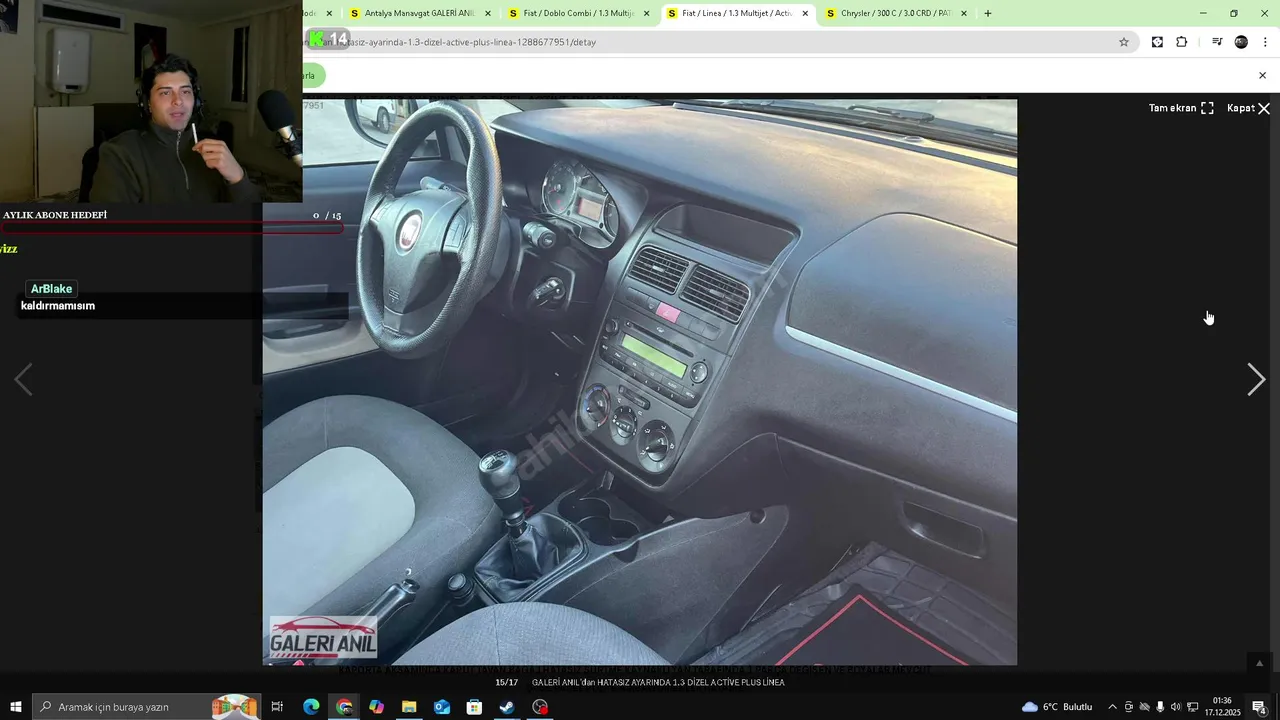Open Microsoft Edge from the taskbar
The width and height of the screenshot is (1280, 720).
[x=311, y=707]
